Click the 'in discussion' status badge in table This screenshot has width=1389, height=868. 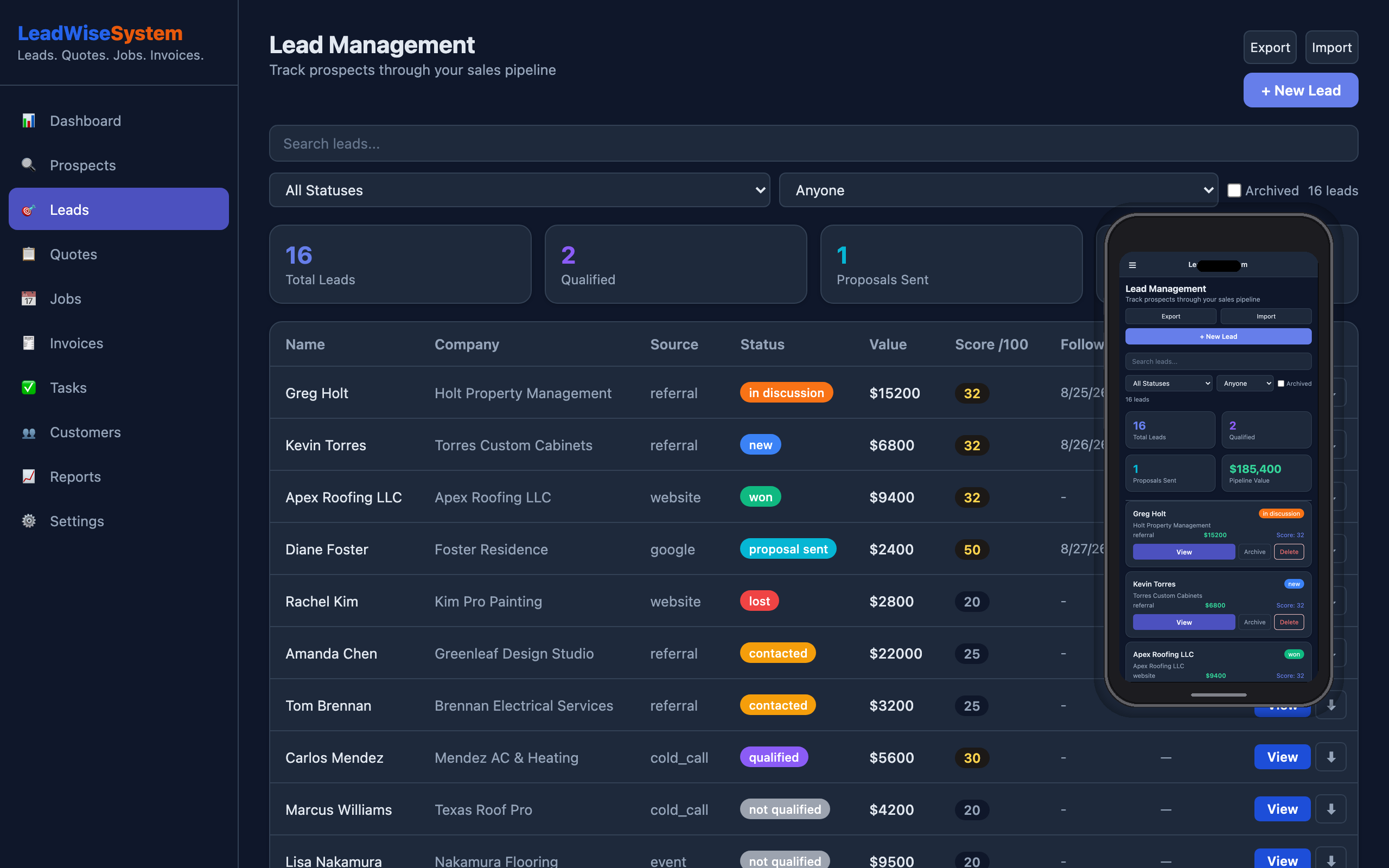coord(786,393)
